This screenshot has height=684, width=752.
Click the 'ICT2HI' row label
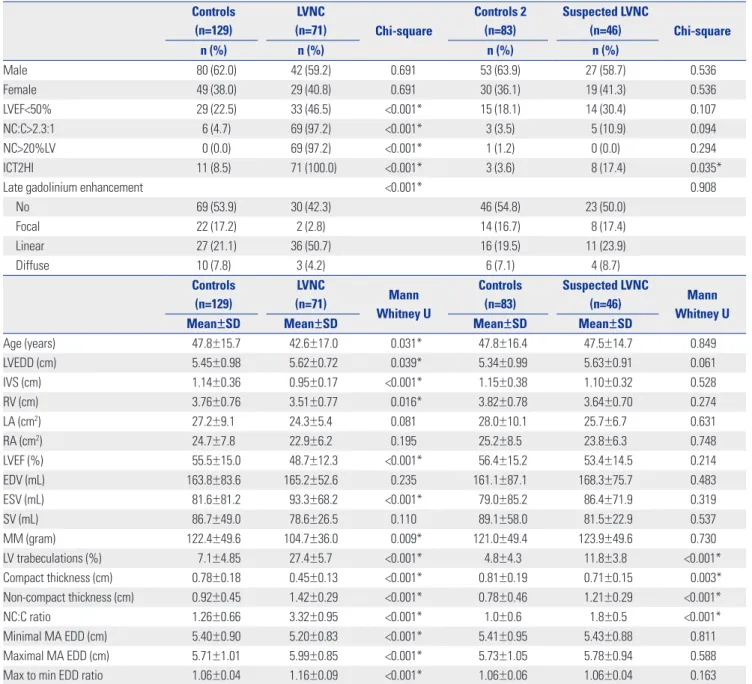[x=18, y=168]
